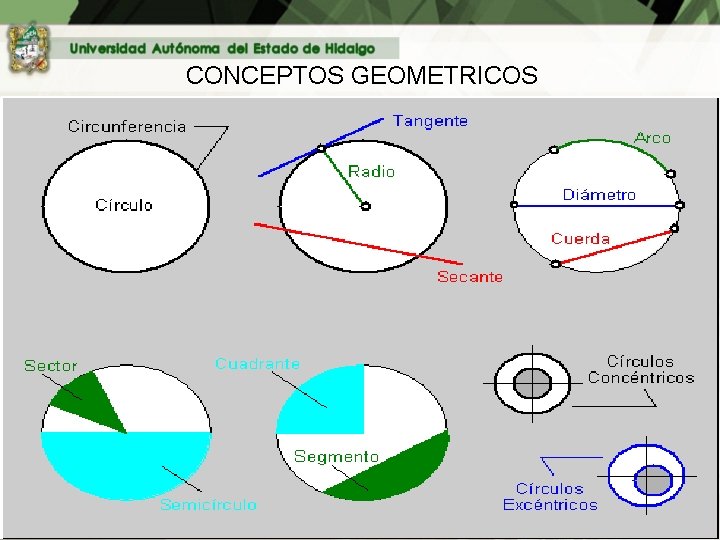The image size is (720, 540).
Task: Click the green 'Arco' label
Action: (652, 138)
